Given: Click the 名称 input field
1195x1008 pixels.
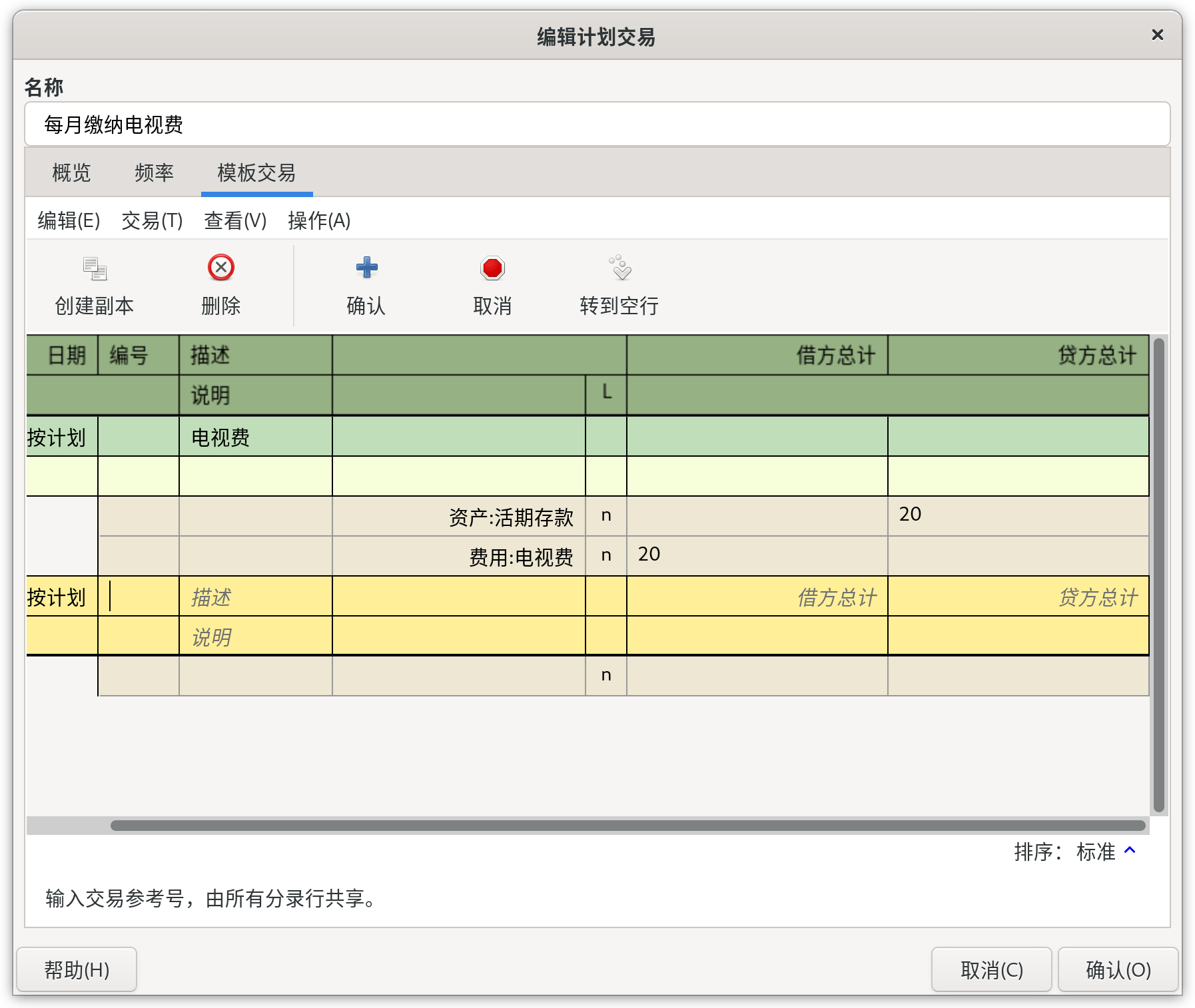Looking at the screenshot, I should pyautogui.click(x=597, y=125).
